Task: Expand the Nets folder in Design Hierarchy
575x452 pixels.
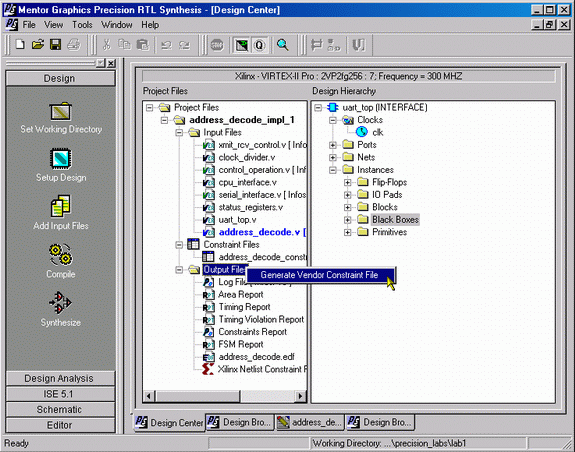Action: click(333, 157)
